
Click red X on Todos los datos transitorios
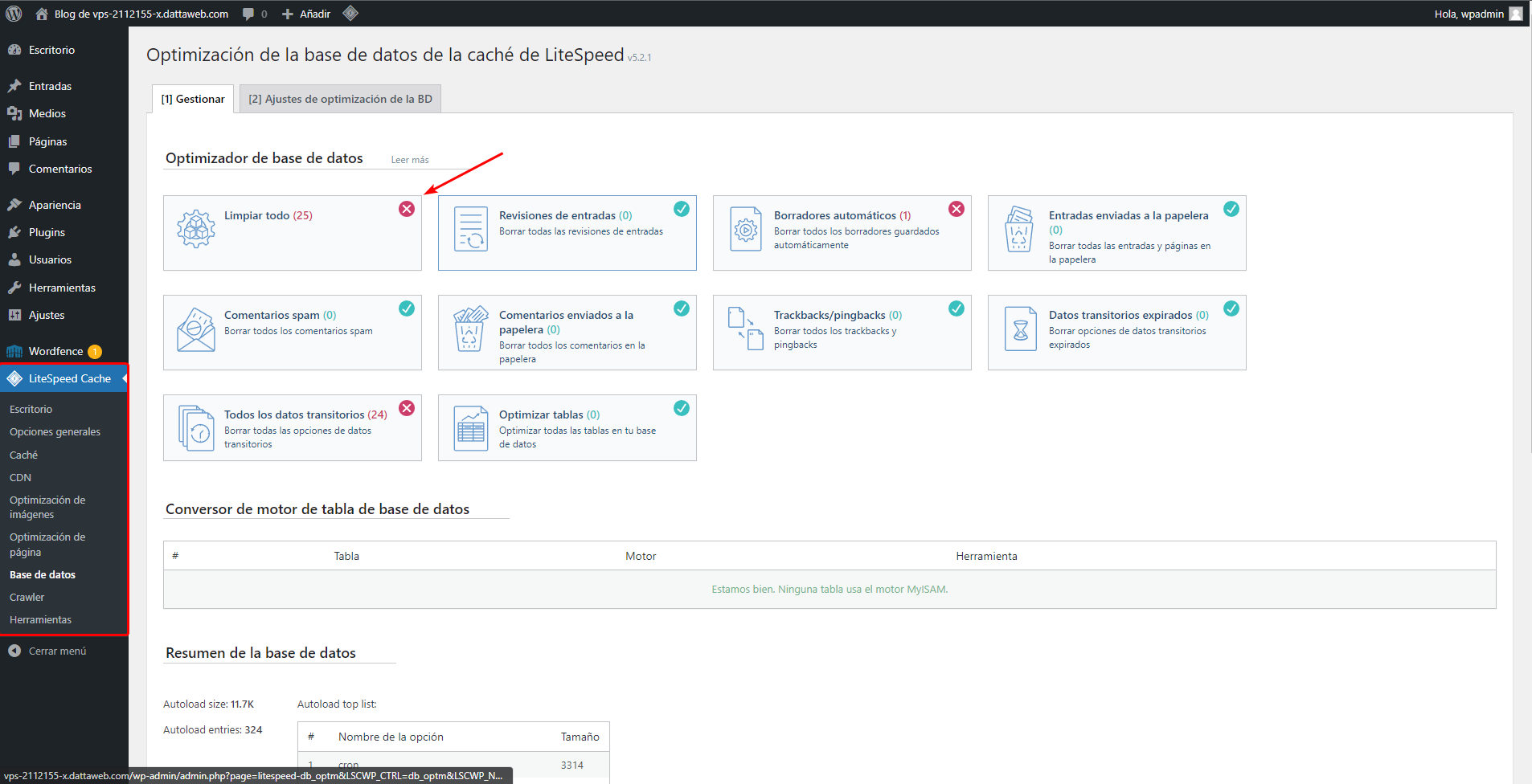coord(407,408)
